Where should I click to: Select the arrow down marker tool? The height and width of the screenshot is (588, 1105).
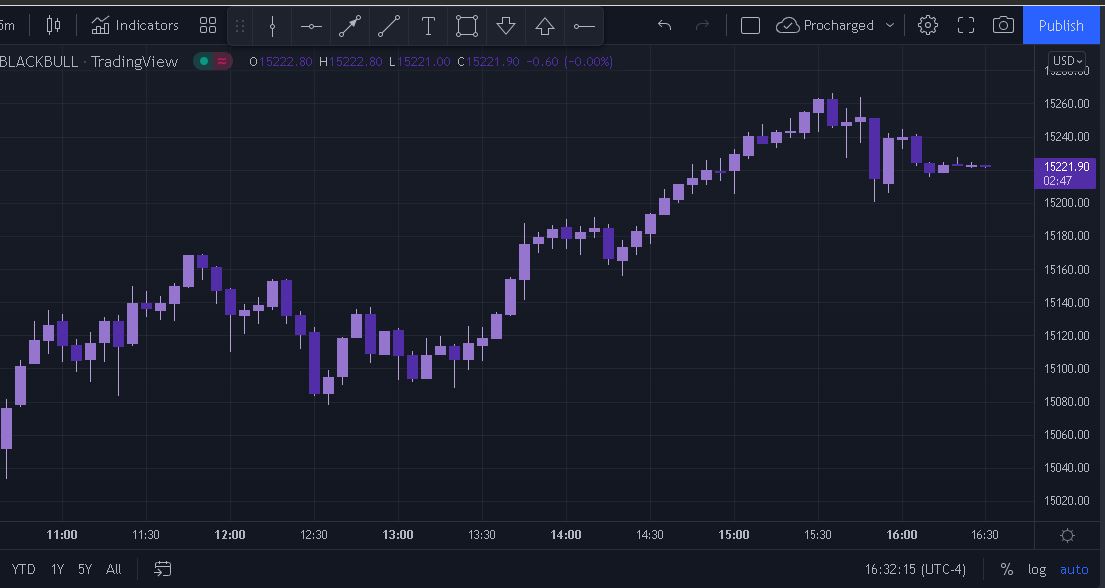coord(506,26)
